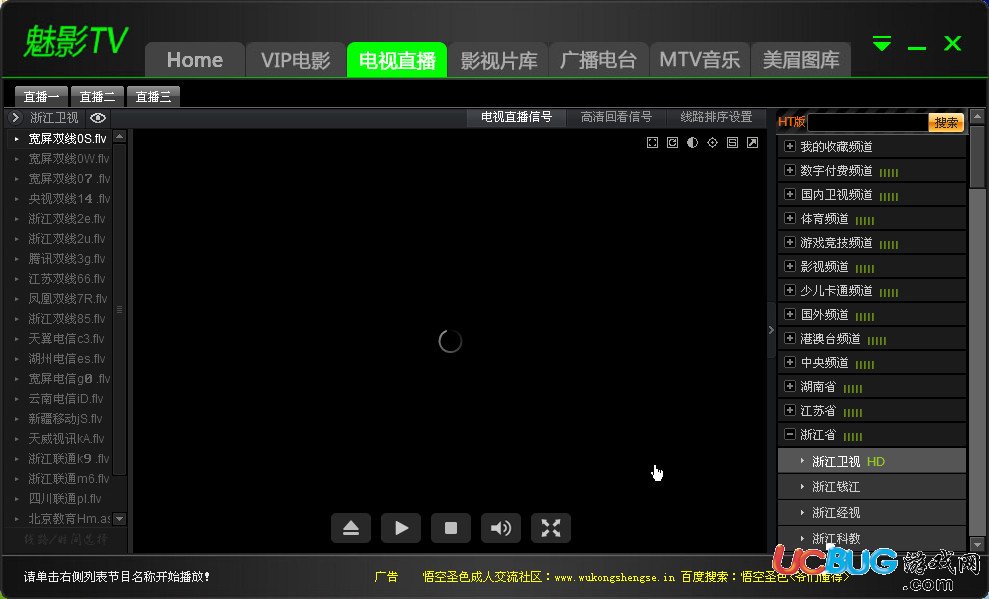Expand the 湖南省 group
This screenshot has width=989, height=599.
click(x=789, y=386)
